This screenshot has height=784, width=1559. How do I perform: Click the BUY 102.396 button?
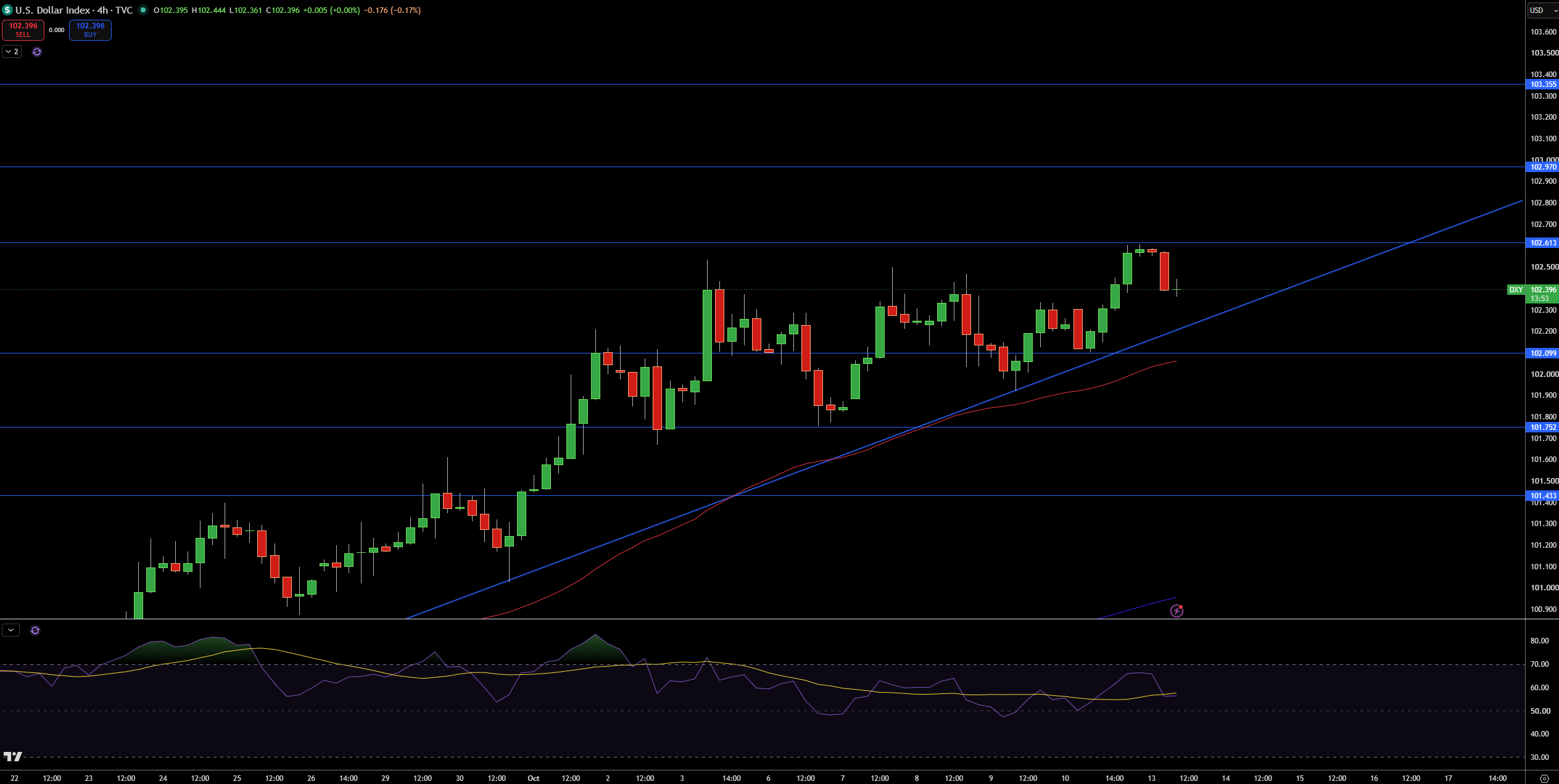tap(90, 30)
